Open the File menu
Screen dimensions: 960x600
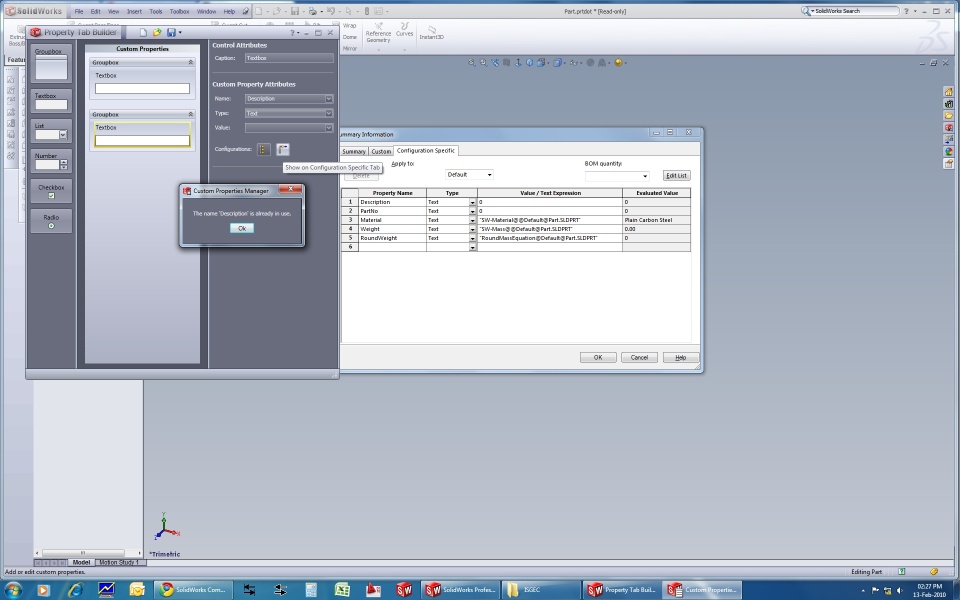tap(79, 11)
